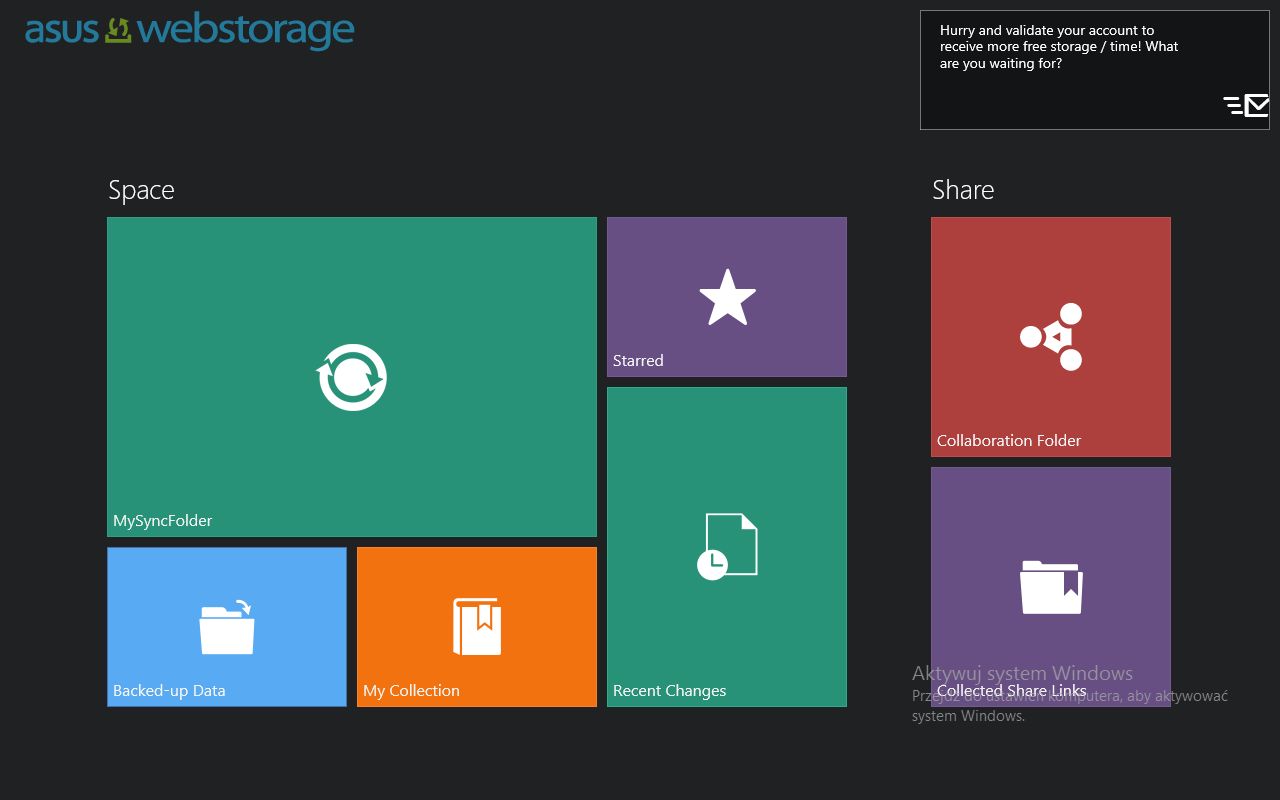Click the "Space" section heading
This screenshot has width=1280, height=800.
pos(141,191)
